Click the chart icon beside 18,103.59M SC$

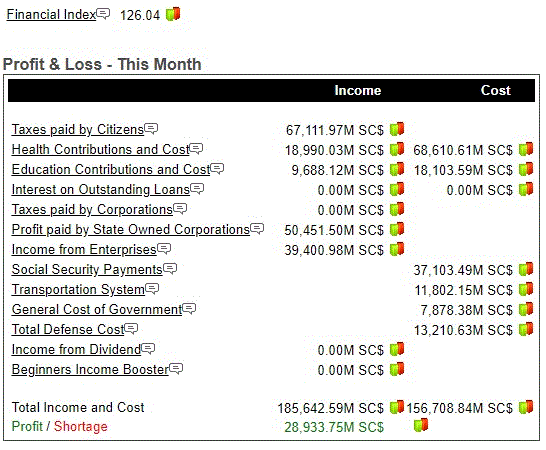pos(526,169)
